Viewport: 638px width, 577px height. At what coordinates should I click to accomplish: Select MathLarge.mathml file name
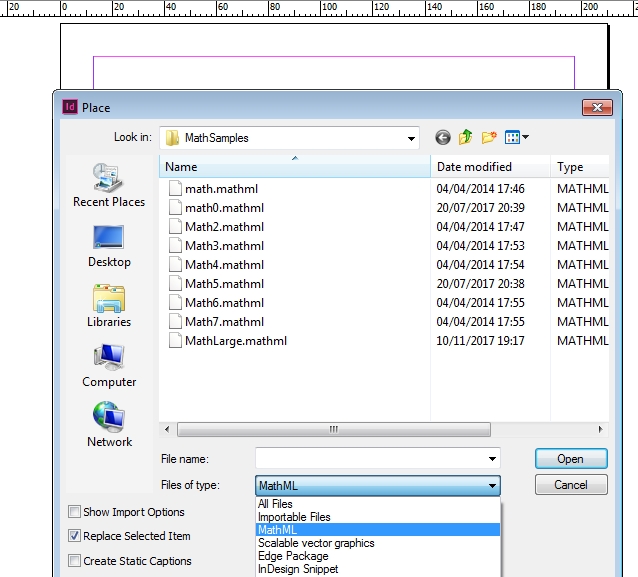(236, 341)
